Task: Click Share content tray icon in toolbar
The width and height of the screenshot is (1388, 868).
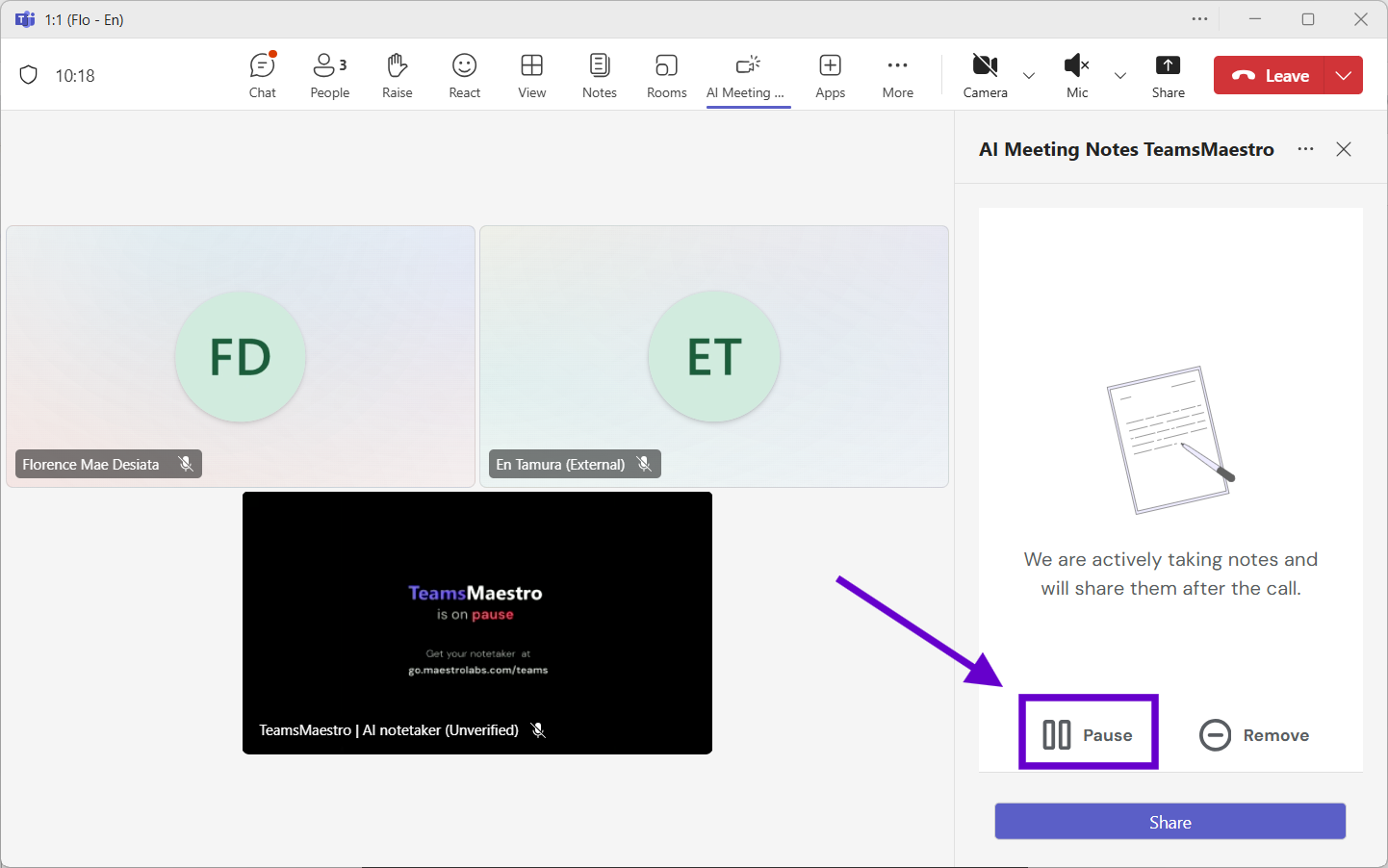Action: click(1169, 76)
